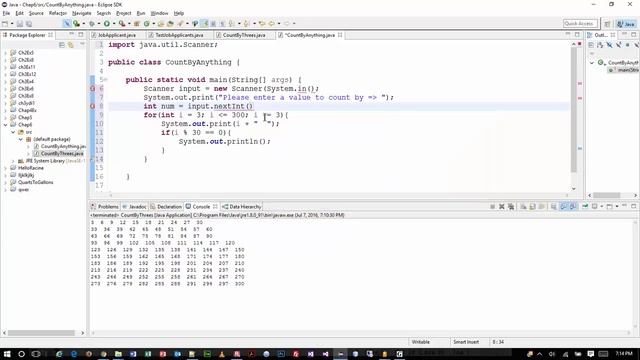Click Back to previous edit location arrow

pyautogui.click(x=262, y=24)
